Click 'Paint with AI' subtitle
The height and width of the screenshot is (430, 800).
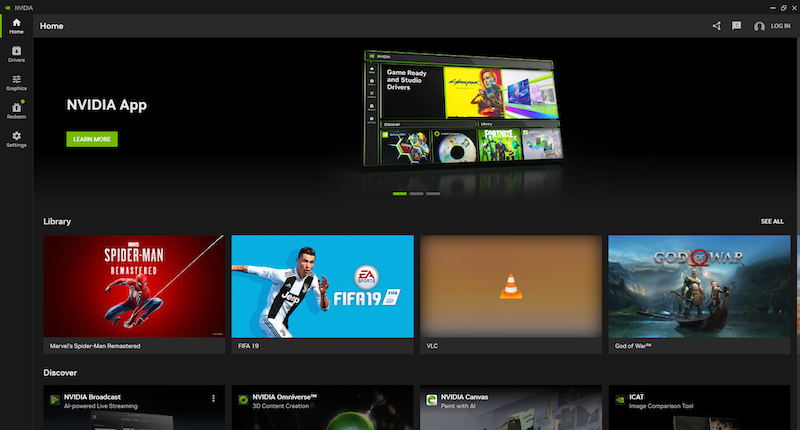458,406
